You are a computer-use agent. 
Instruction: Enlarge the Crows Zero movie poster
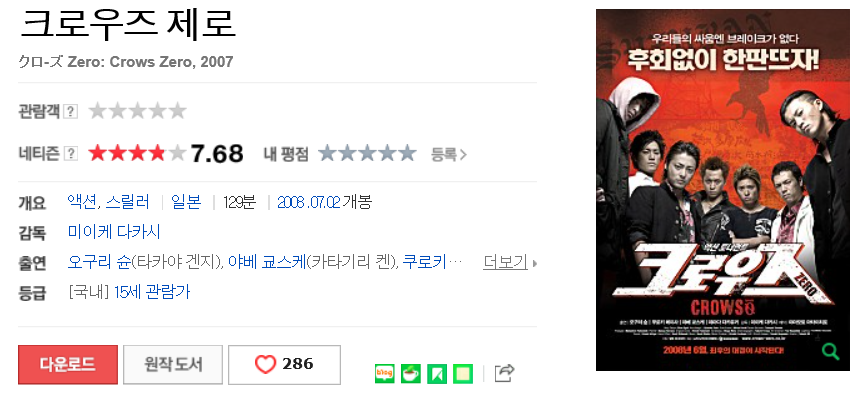point(723,190)
